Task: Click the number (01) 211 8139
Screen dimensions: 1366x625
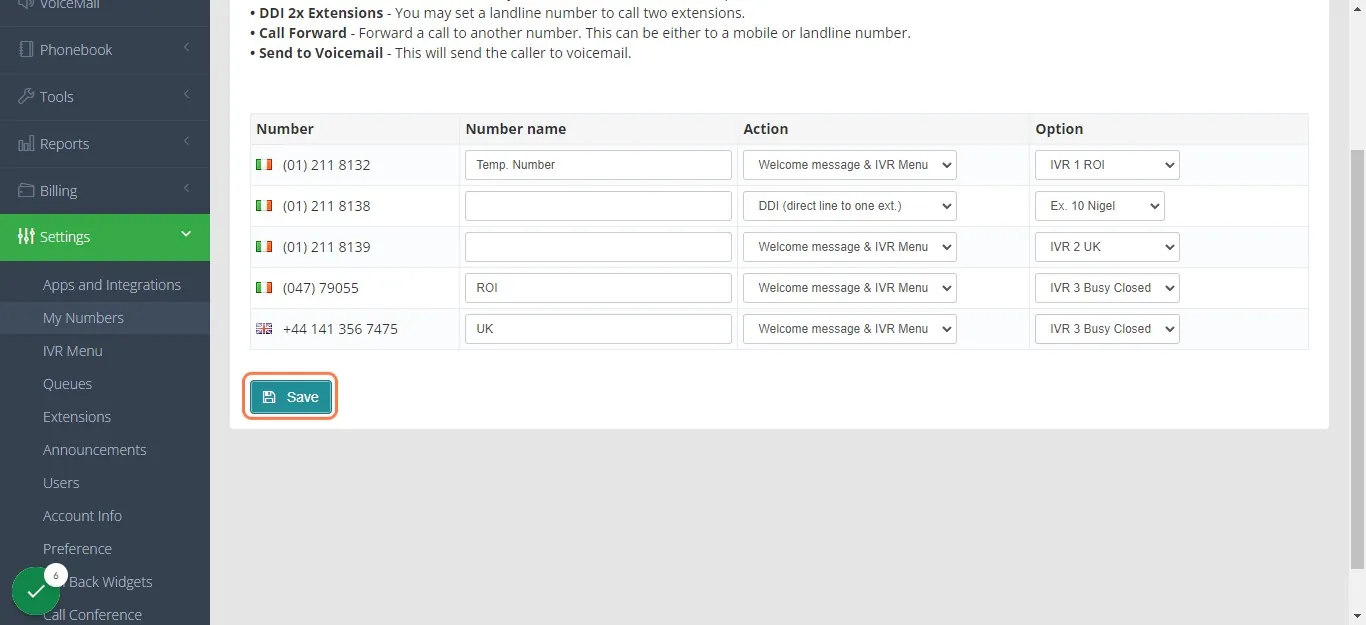Action: tap(326, 247)
